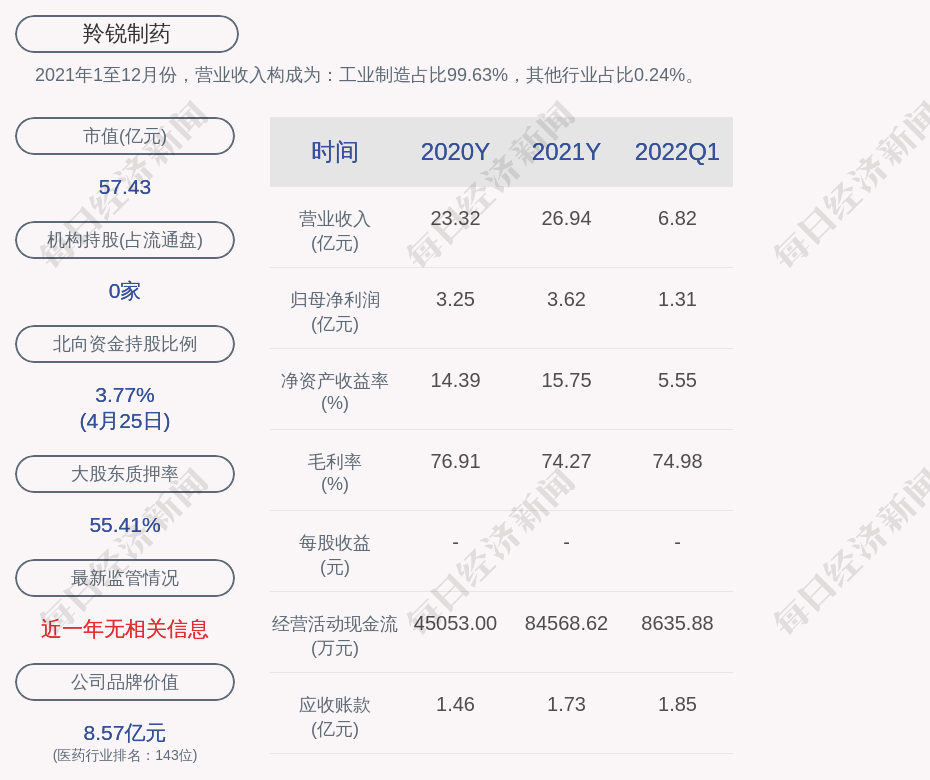Select revenue value 6.82
Image resolution: width=930 pixels, height=780 pixels.
(677, 218)
